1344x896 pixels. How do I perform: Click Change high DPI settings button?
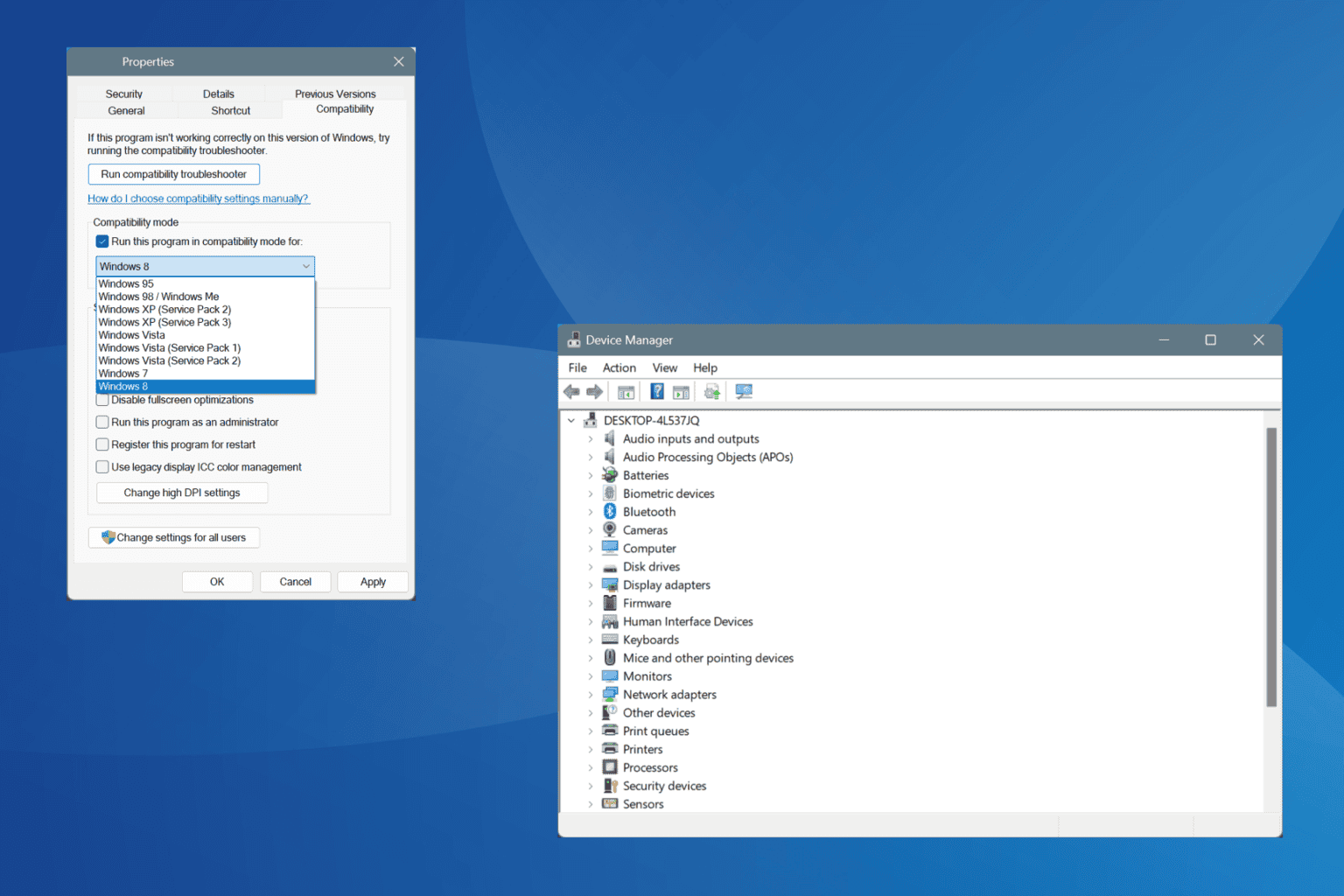pos(182,493)
